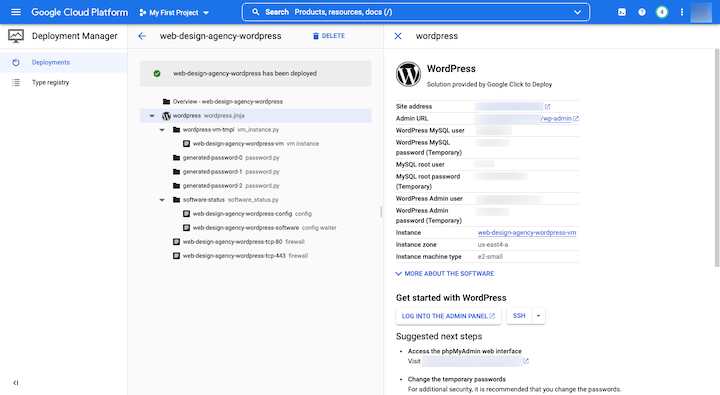Open the hamburger navigation menu
This screenshot has height=395, width=720.
tap(16, 12)
